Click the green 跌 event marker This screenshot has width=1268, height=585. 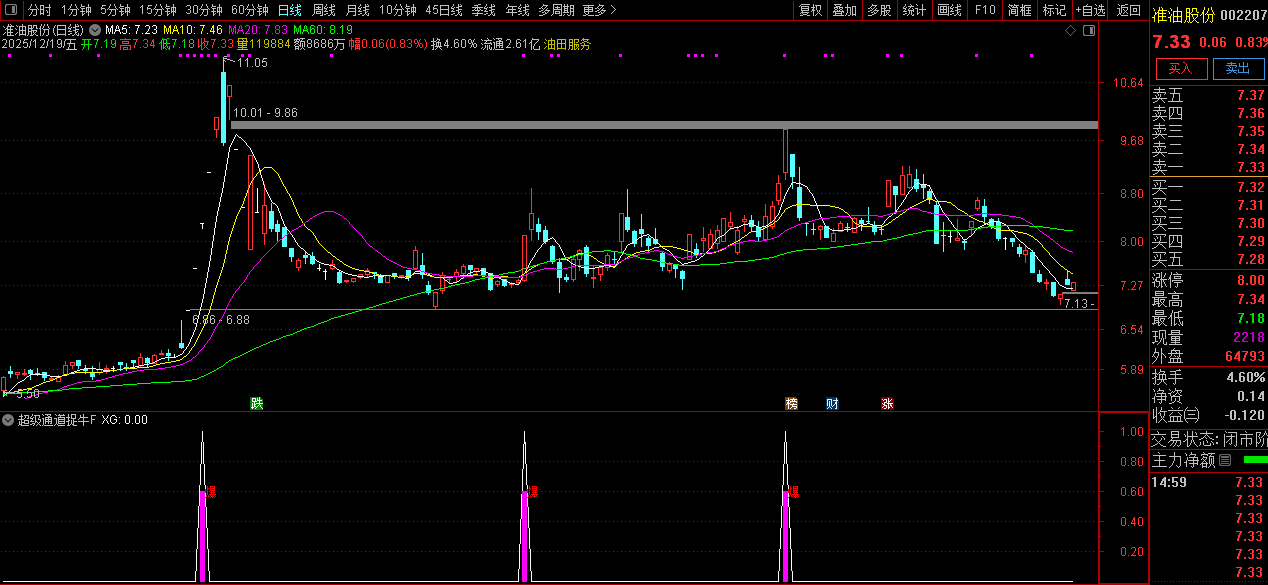tap(257, 404)
